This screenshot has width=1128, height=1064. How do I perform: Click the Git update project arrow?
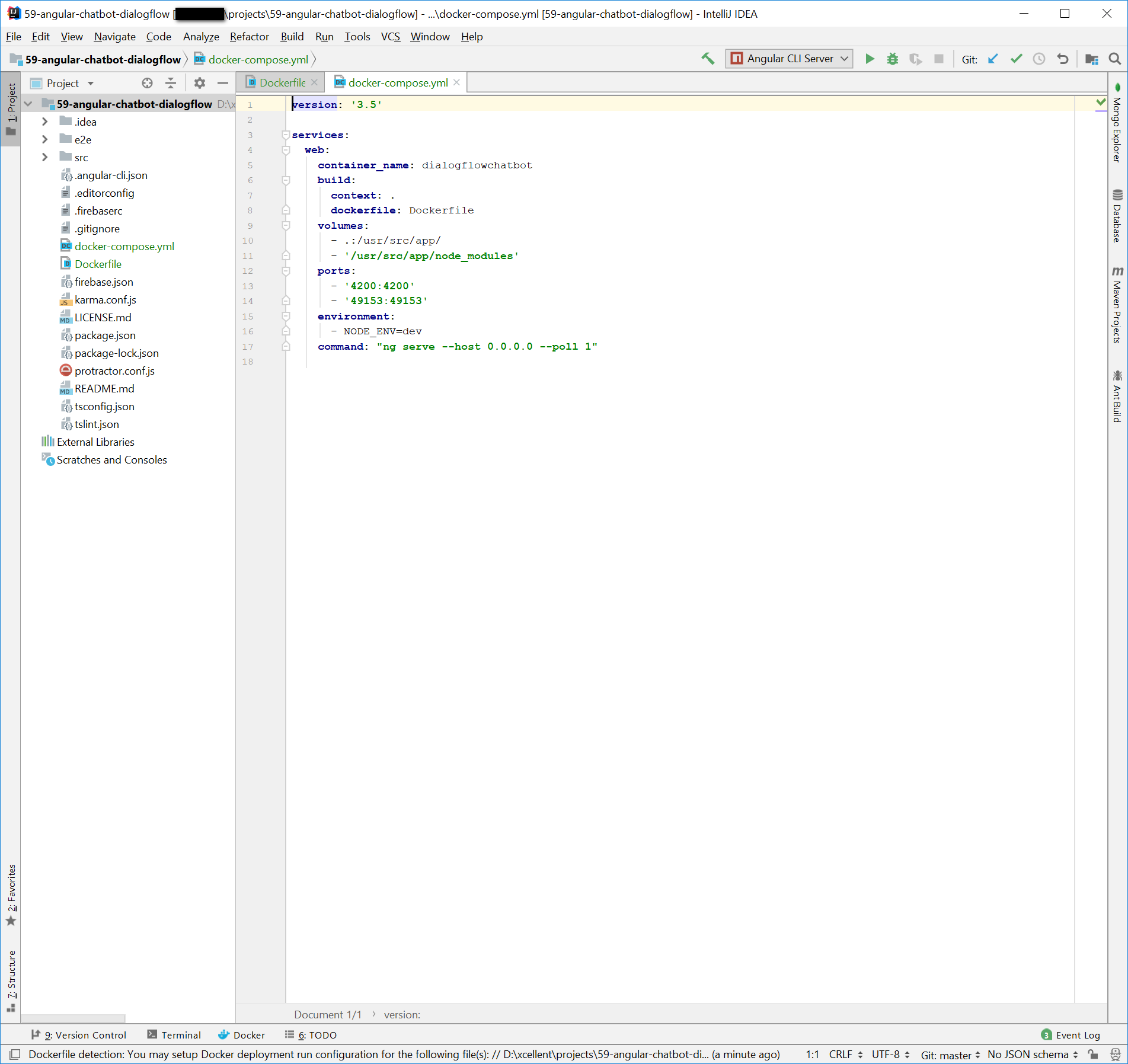pyautogui.click(x=993, y=59)
